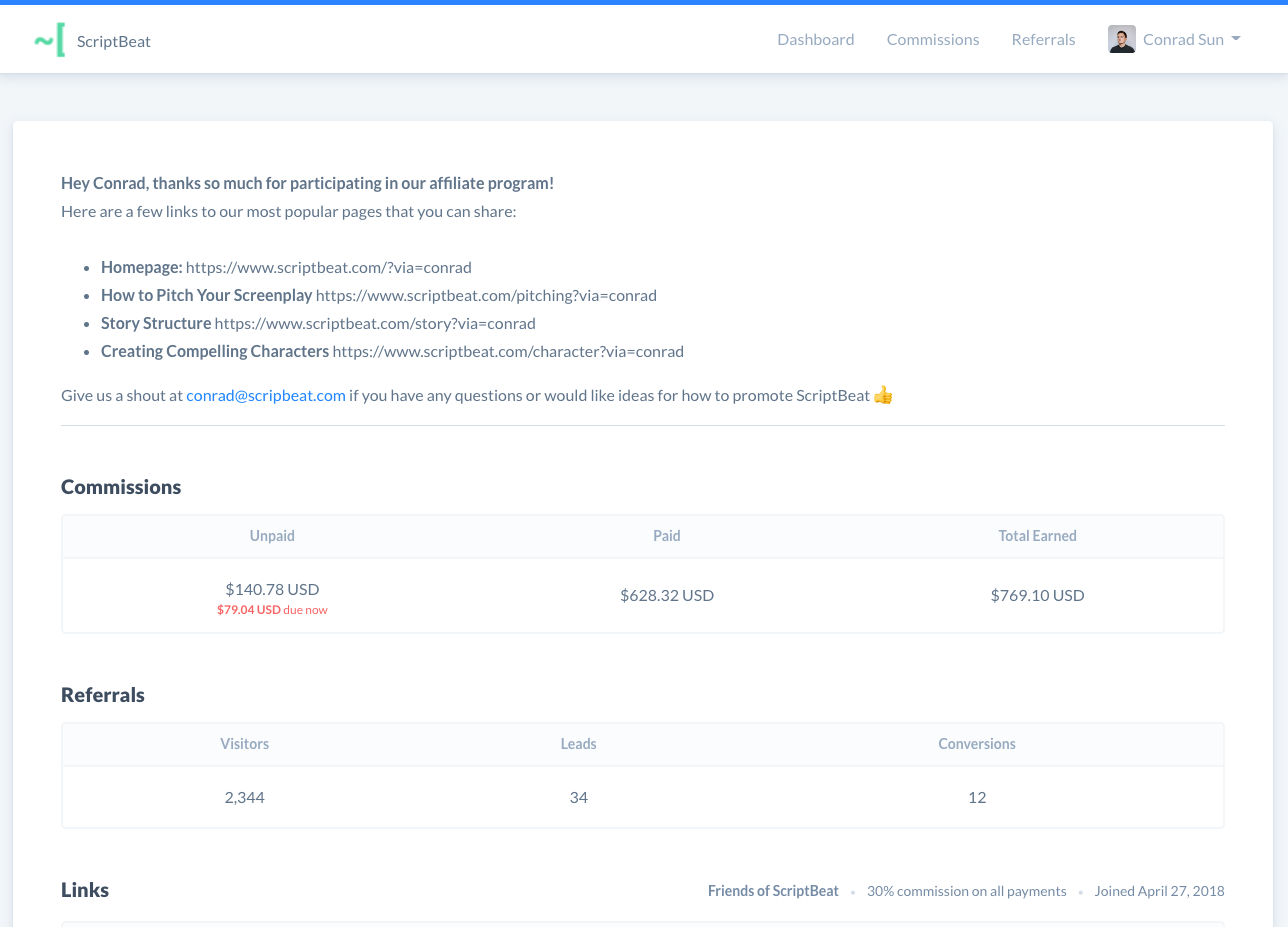
Task: Expand the Conrad Sun user dropdown
Action: click(x=1191, y=39)
